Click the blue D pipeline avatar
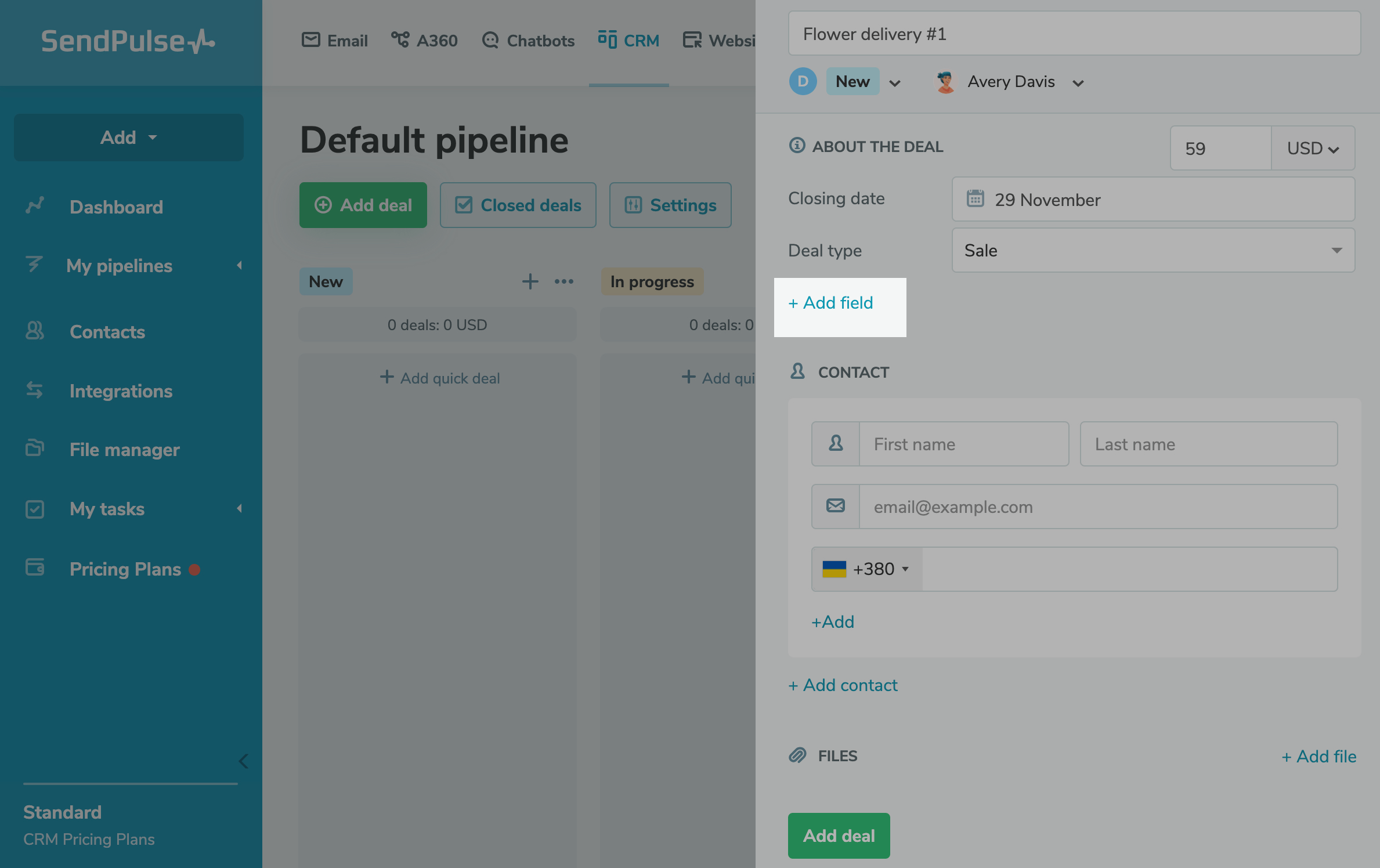The height and width of the screenshot is (868, 1380). click(803, 82)
